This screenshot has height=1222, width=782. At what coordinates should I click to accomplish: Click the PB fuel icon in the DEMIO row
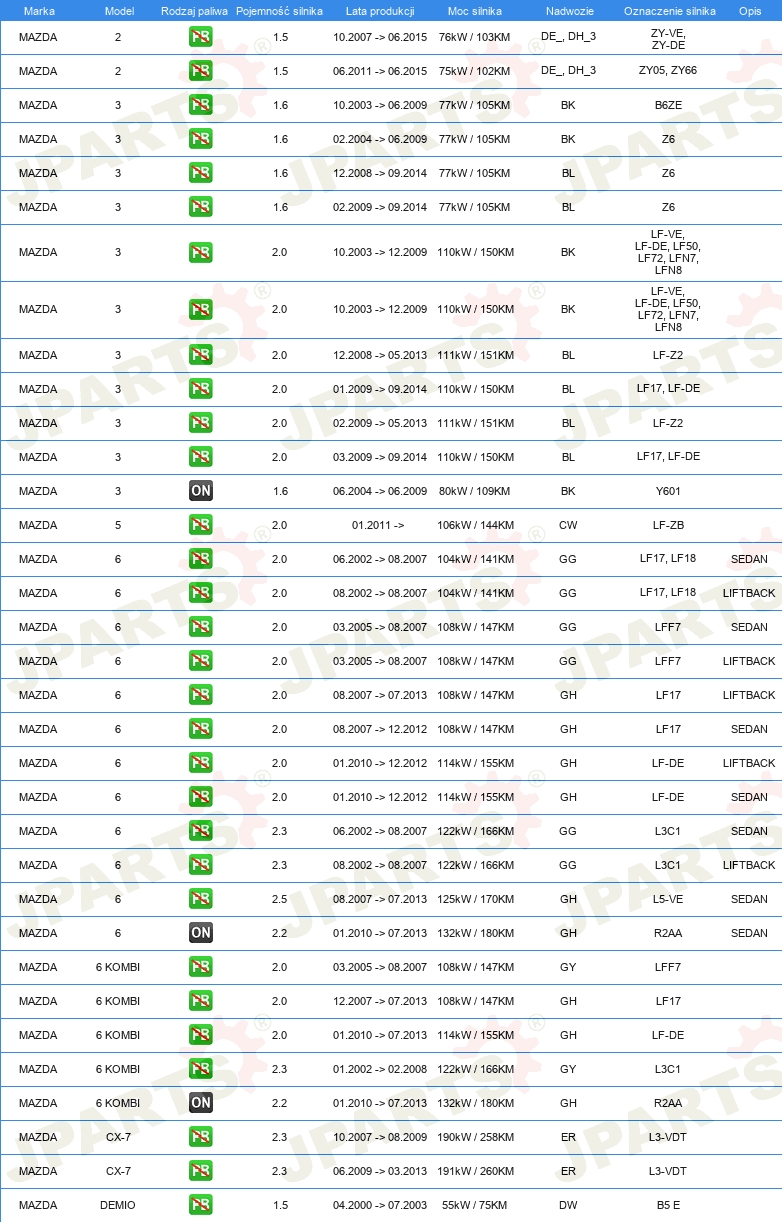coord(201,1206)
